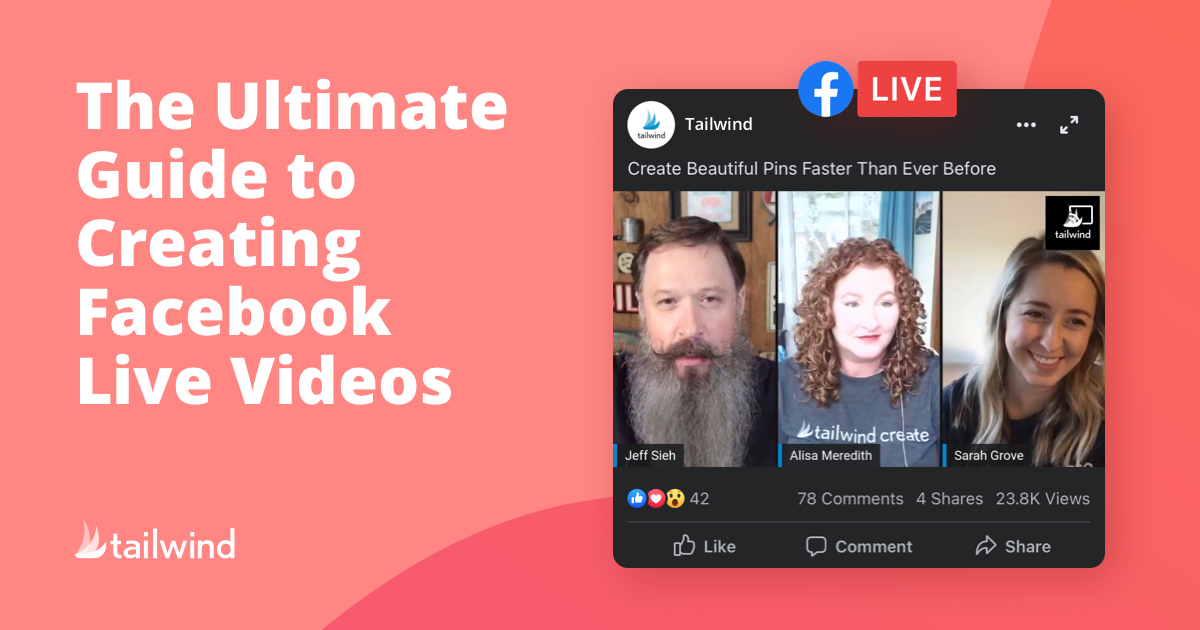1200x630 pixels.
Task: Click the video title about Beautiful Pins
Action: 812,168
